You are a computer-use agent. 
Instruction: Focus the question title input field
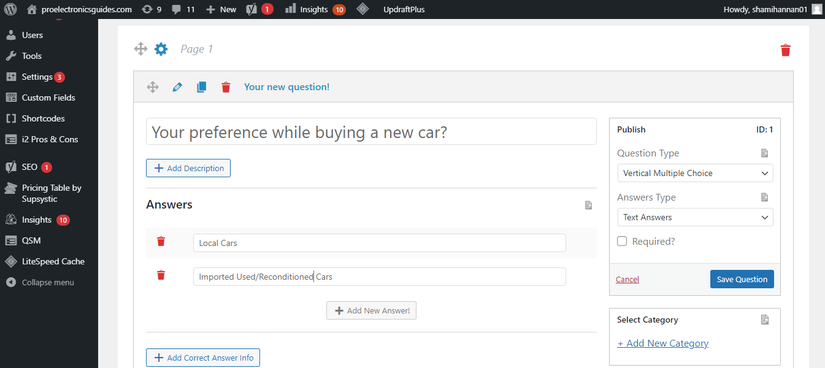pyautogui.click(x=371, y=132)
